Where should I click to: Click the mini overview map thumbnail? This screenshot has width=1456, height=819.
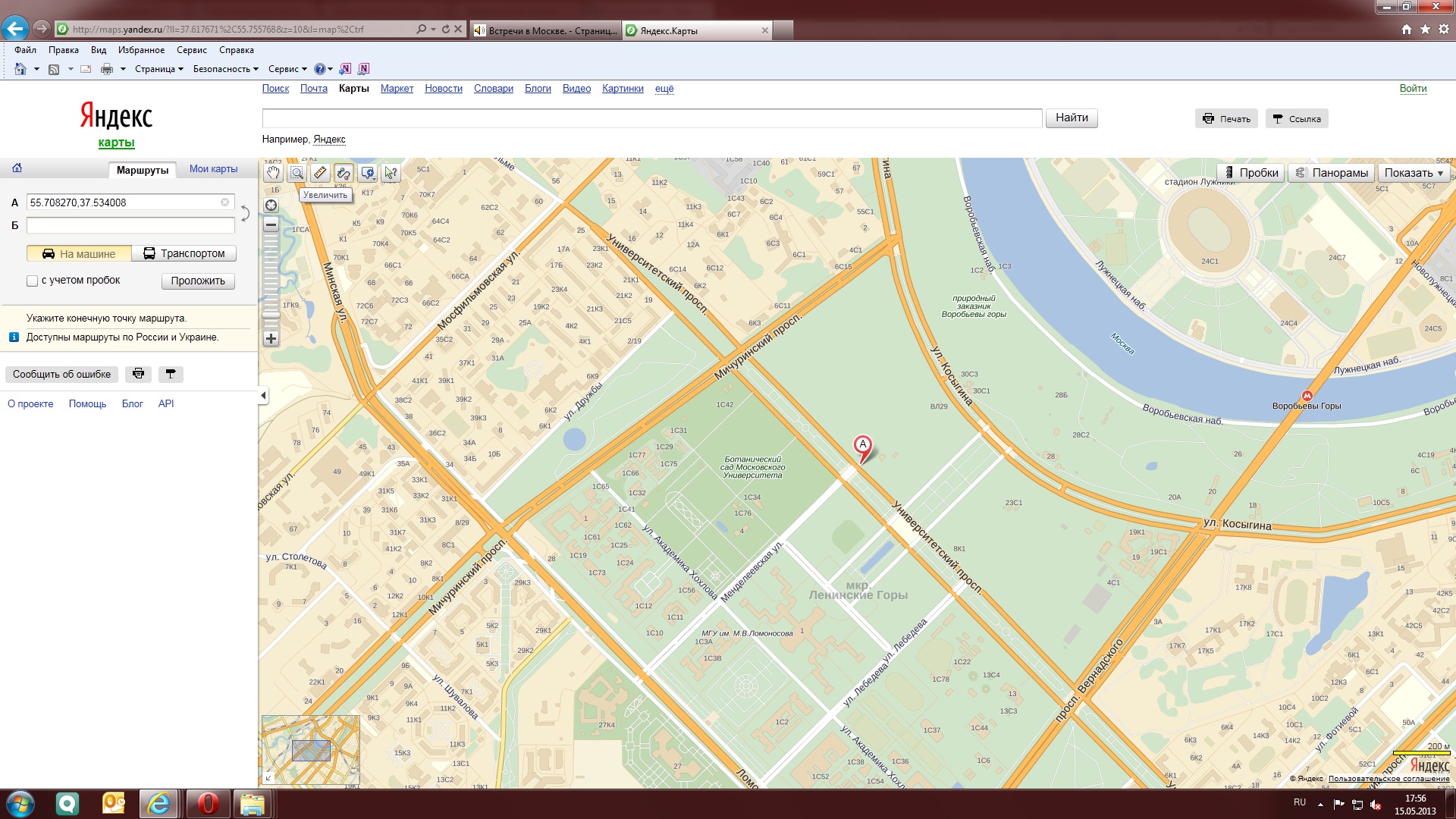click(x=311, y=749)
